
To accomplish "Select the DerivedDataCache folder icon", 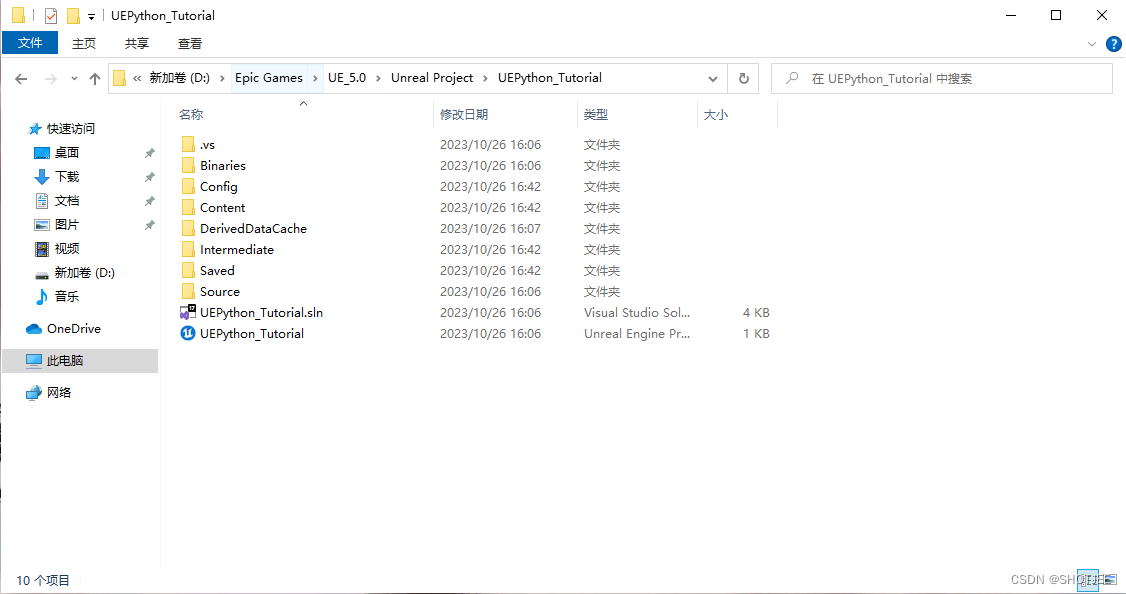I will pos(188,228).
